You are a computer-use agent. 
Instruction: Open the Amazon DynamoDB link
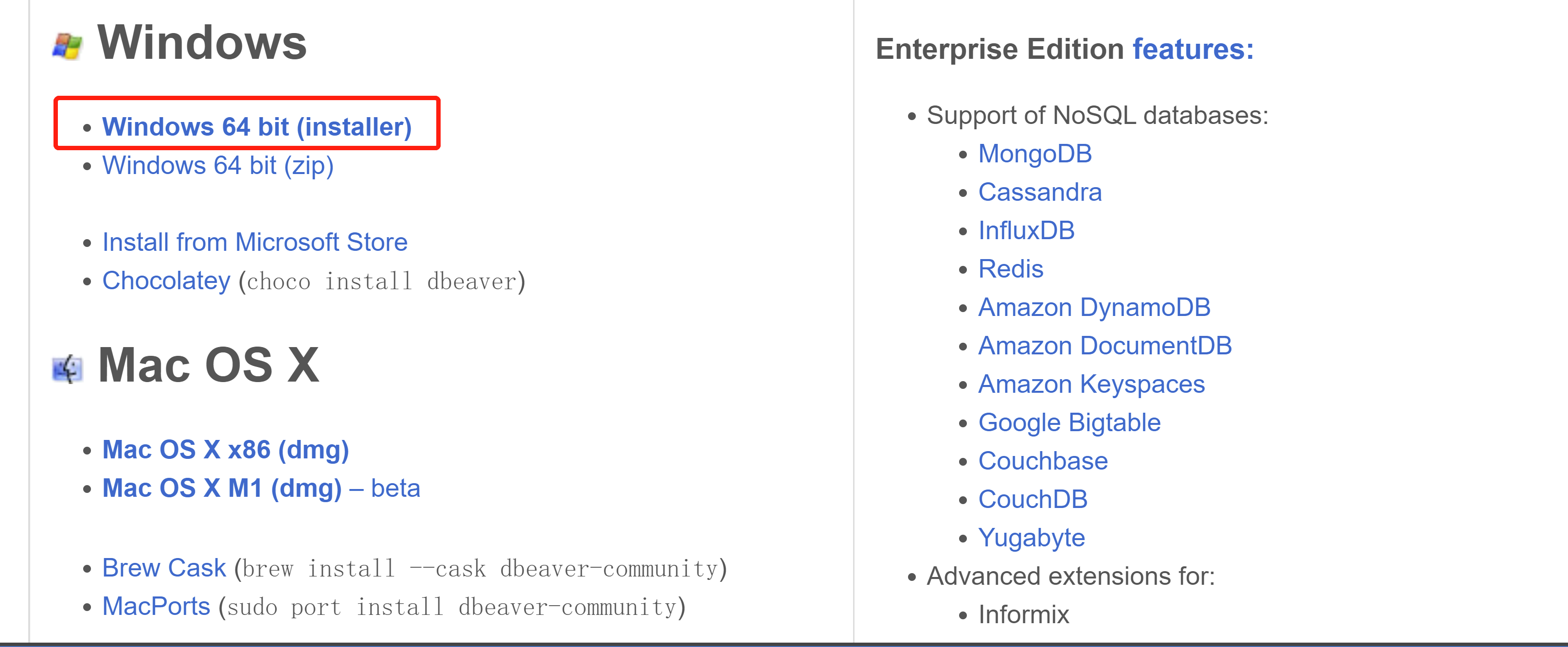[1094, 307]
